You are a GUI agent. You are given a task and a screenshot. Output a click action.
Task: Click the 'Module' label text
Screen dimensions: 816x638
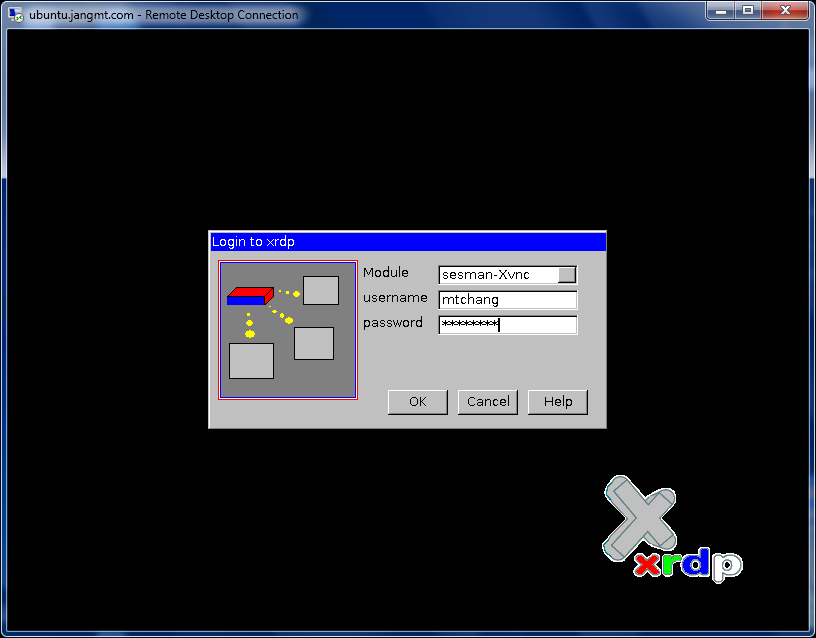pyautogui.click(x=386, y=272)
